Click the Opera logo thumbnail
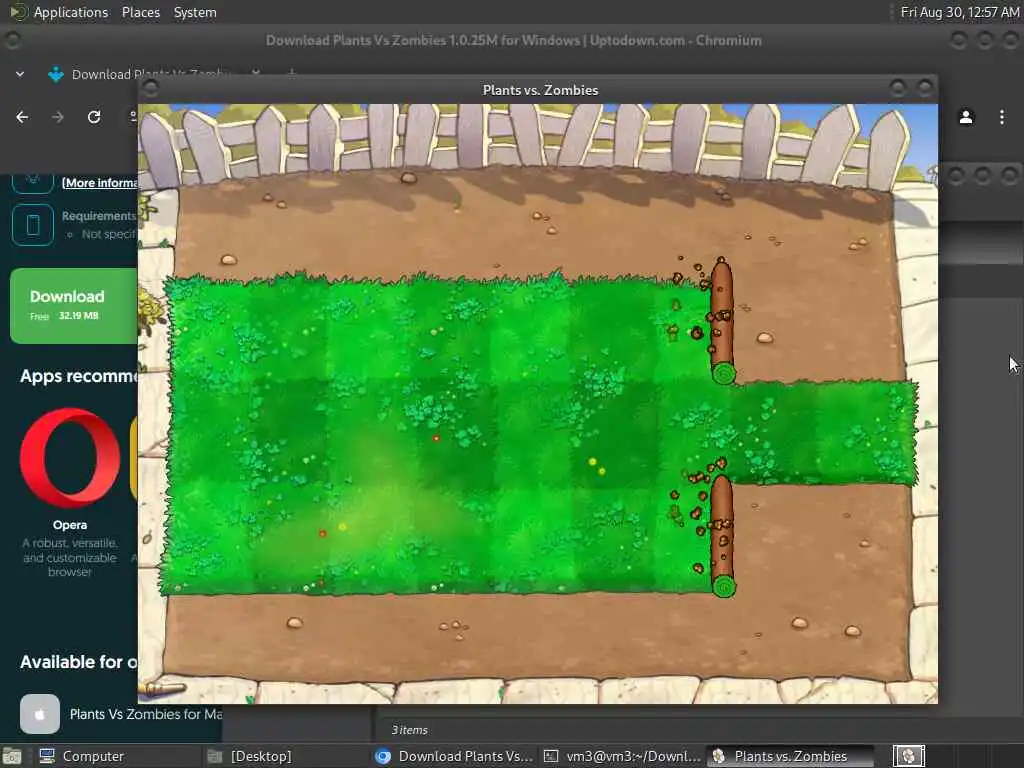The image size is (1024, 768). pyautogui.click(x=70, y=458)
